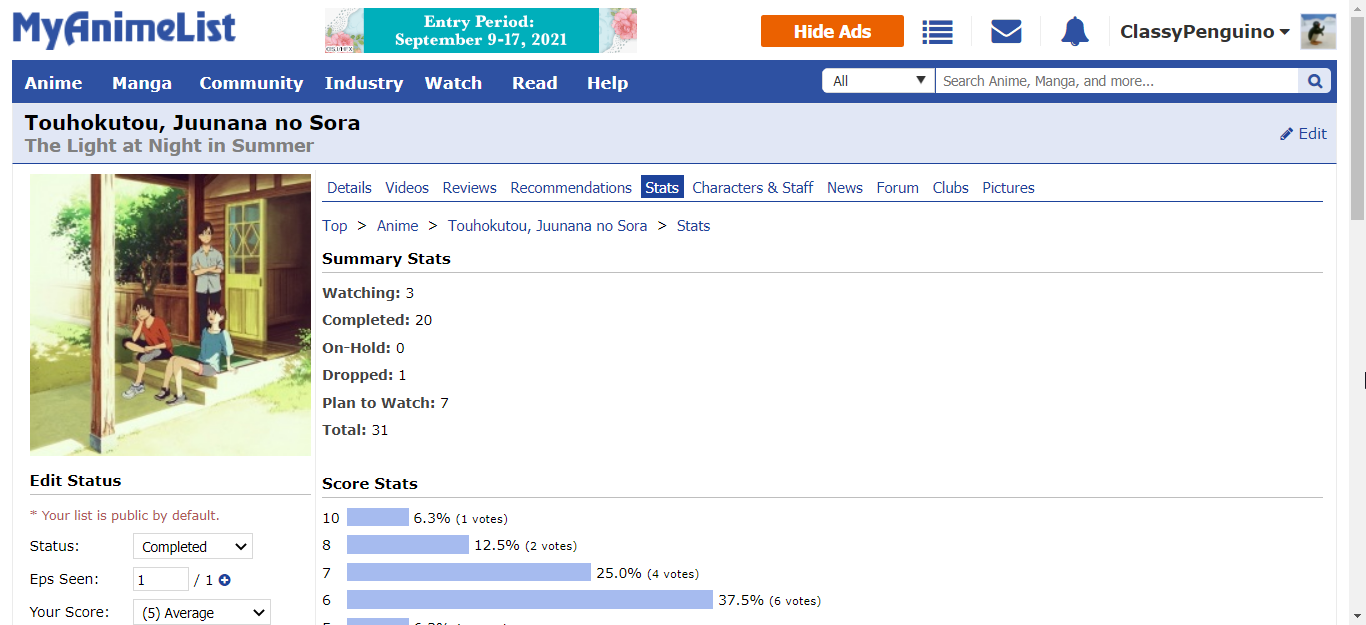Click the 'Watching: 3' text
This screenshot has height=625, width=1366.
pos(368,293)
